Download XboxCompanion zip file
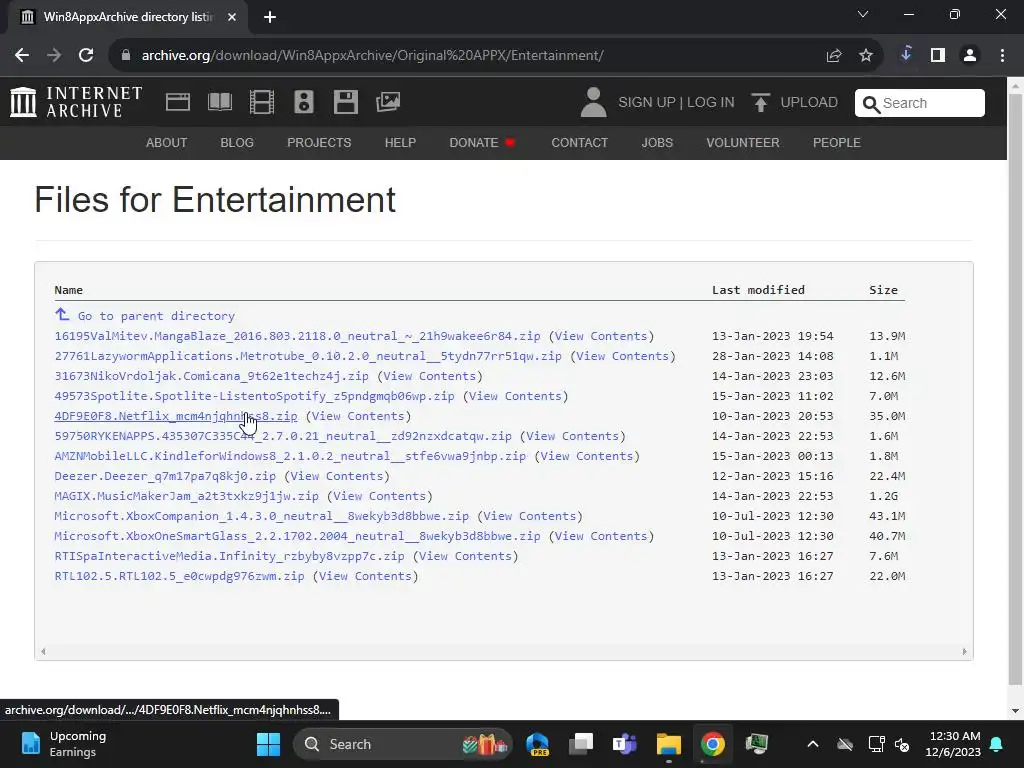Screen dimensions: 1024x768 [261, 516]
